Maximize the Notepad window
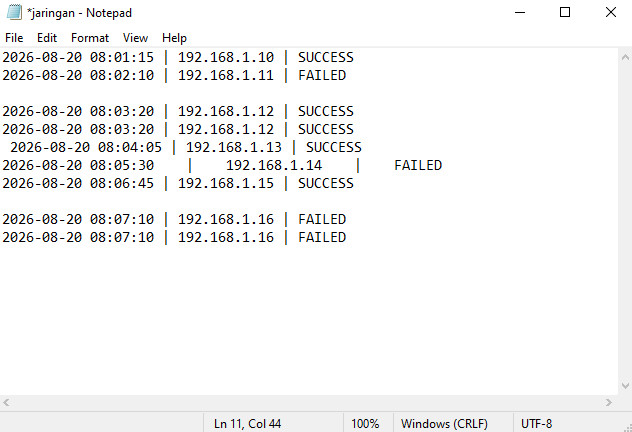Viewport: 632px width, 432px height. [x=565, y=12]
